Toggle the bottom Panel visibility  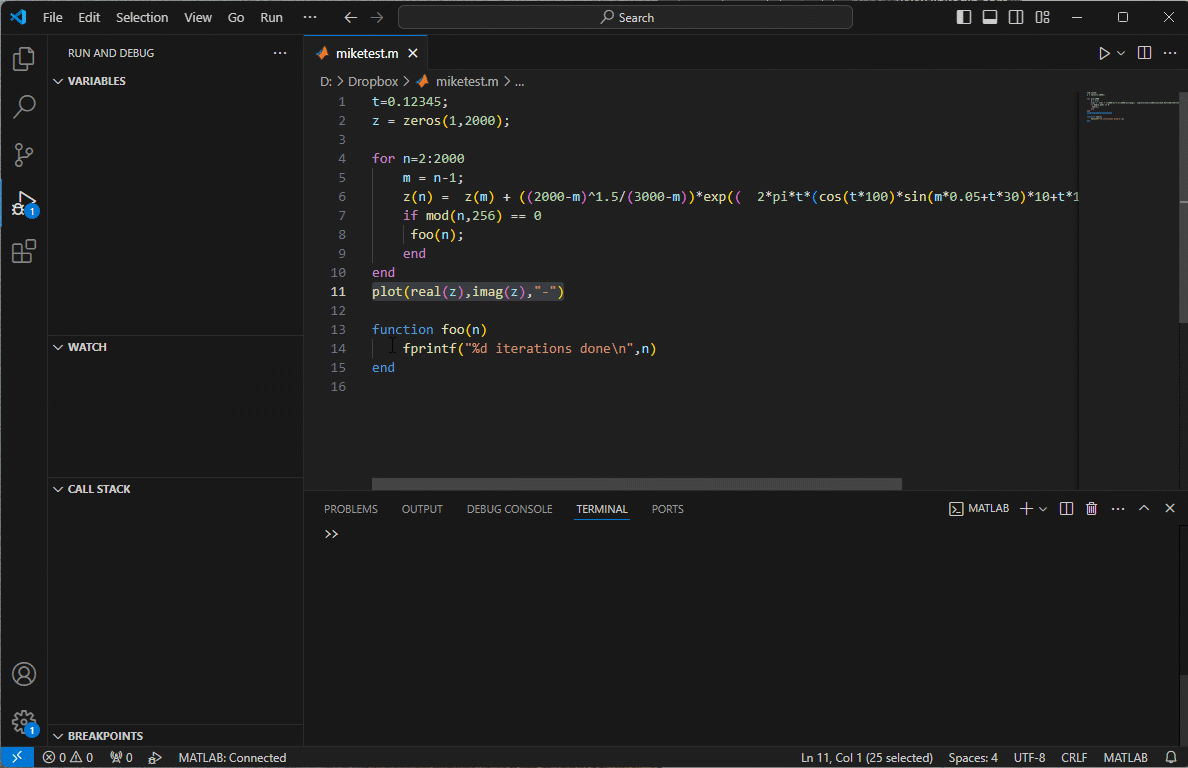click(989, 17)
